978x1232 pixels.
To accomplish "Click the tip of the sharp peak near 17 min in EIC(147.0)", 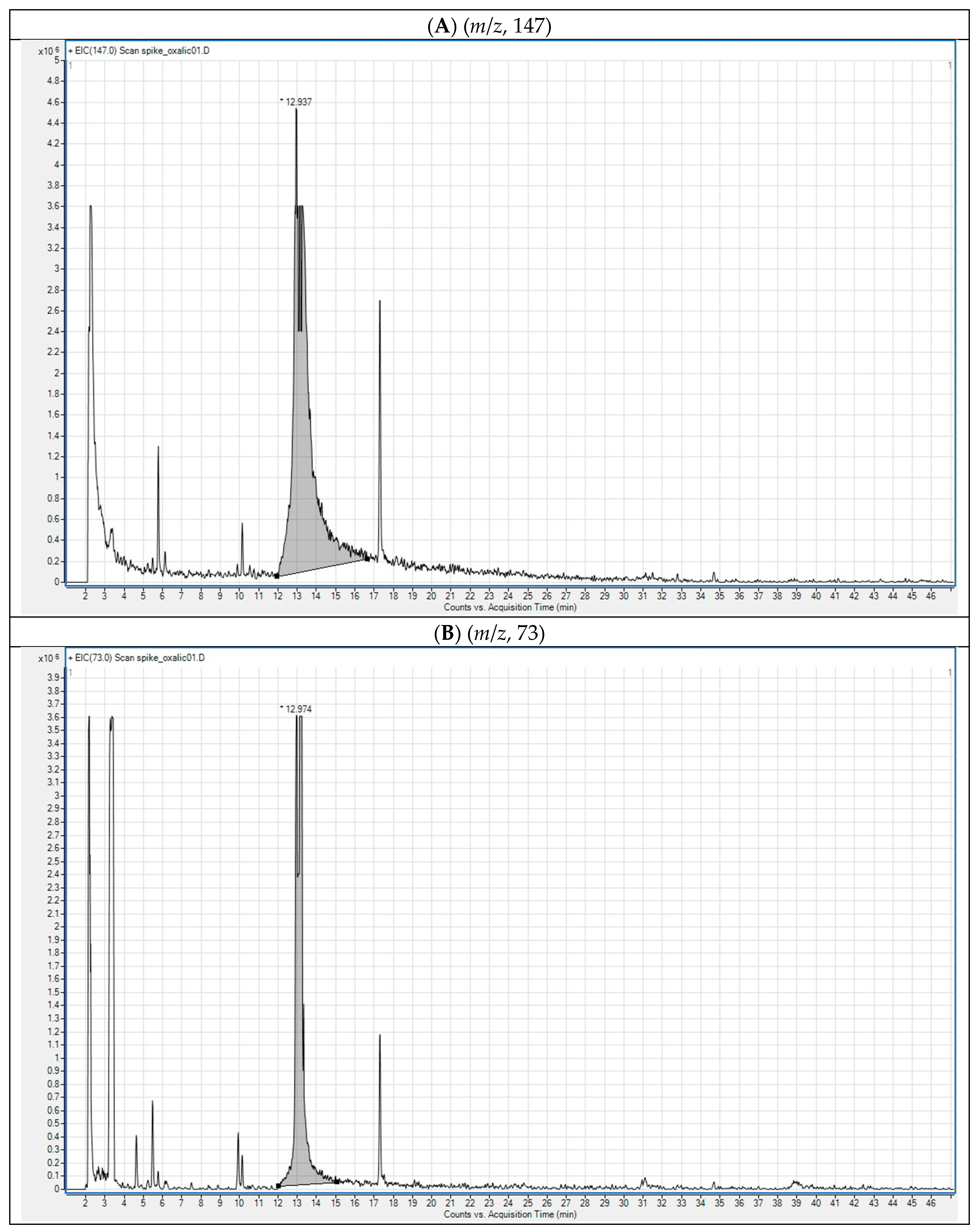I will coord(380,302).
